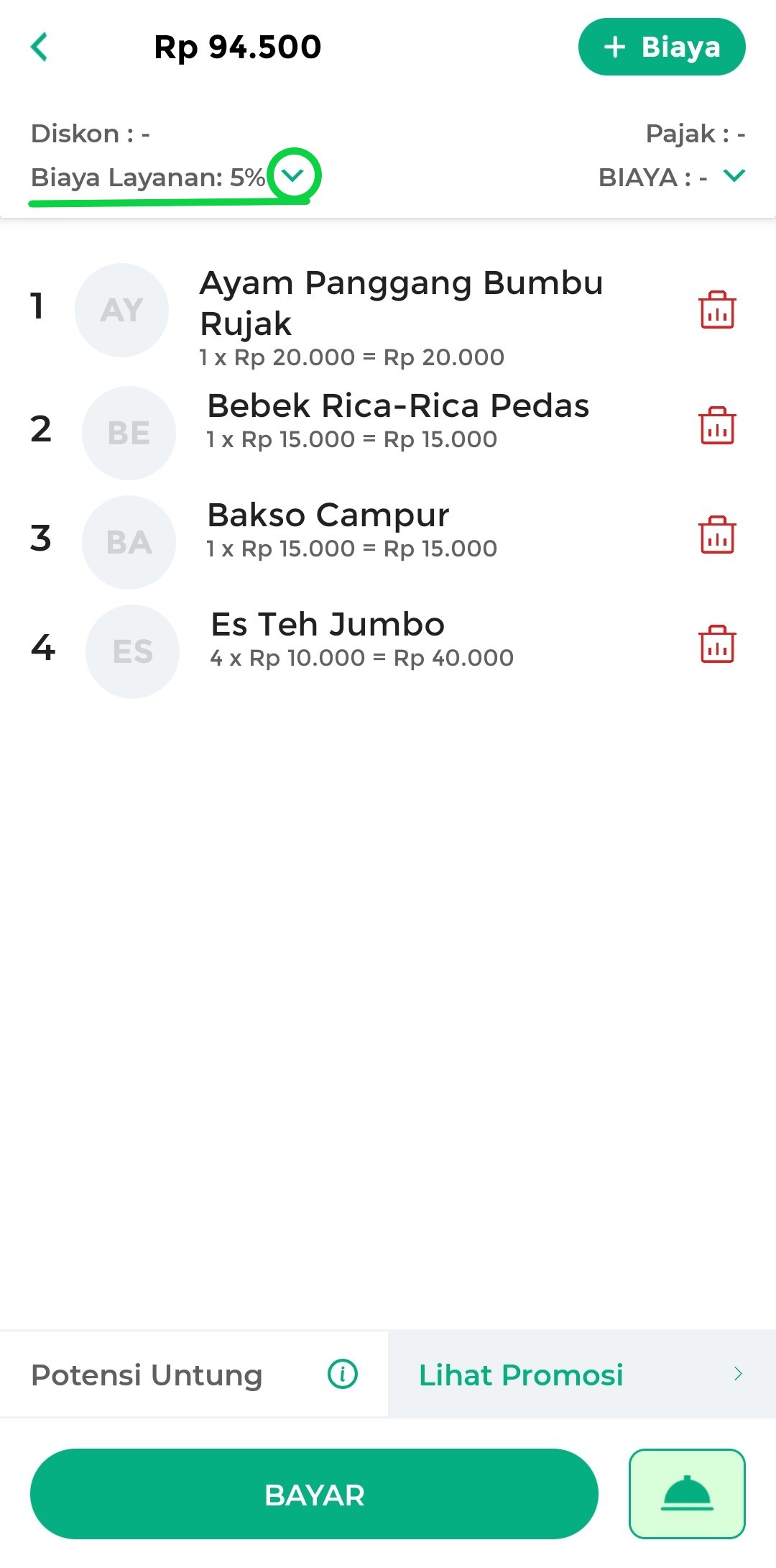Open the Lihat Promosi link

521,1375
